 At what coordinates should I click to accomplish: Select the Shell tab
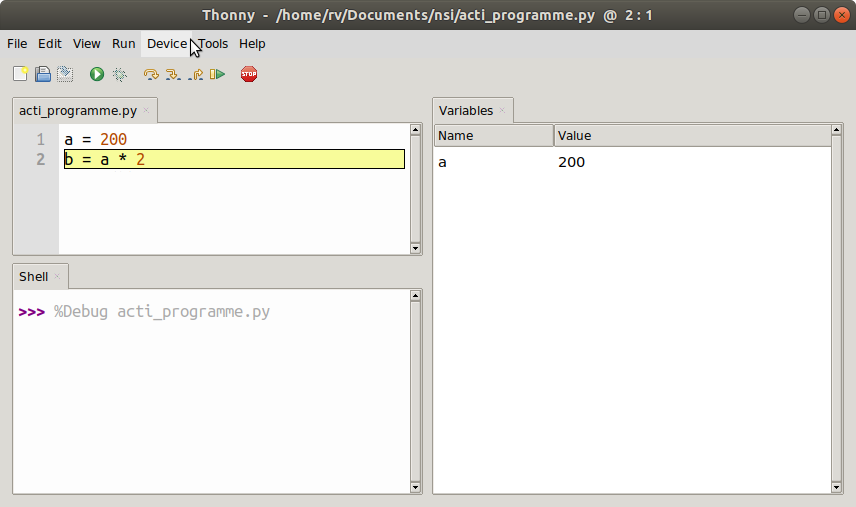(x=33, y=277)
